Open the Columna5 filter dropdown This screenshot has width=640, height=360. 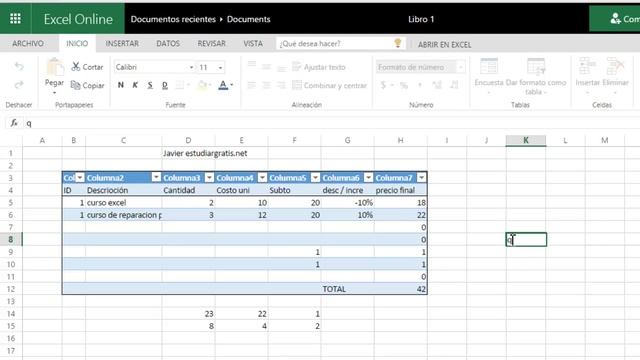315,178
